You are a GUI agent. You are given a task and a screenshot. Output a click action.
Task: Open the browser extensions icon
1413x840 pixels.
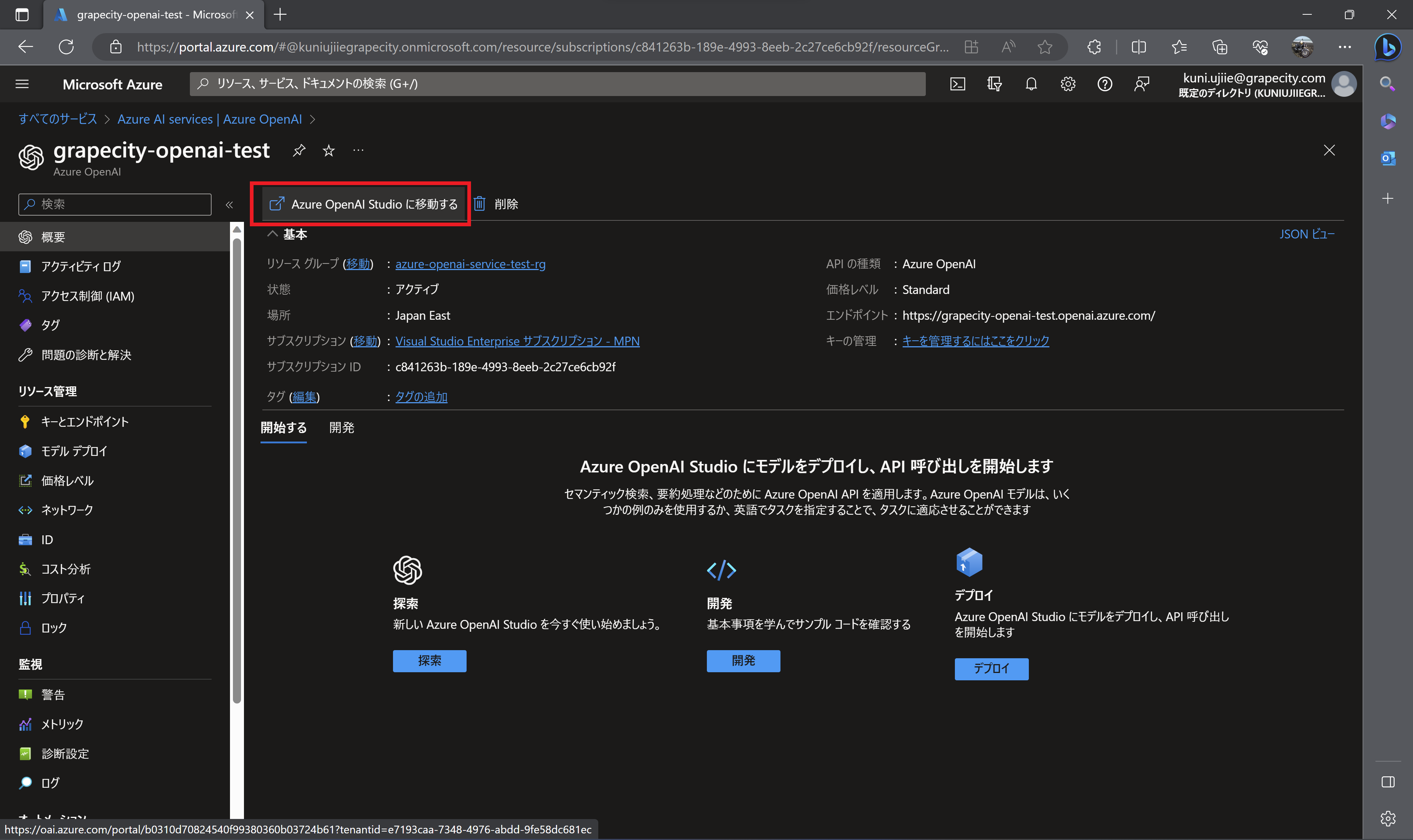(1094, 46)
